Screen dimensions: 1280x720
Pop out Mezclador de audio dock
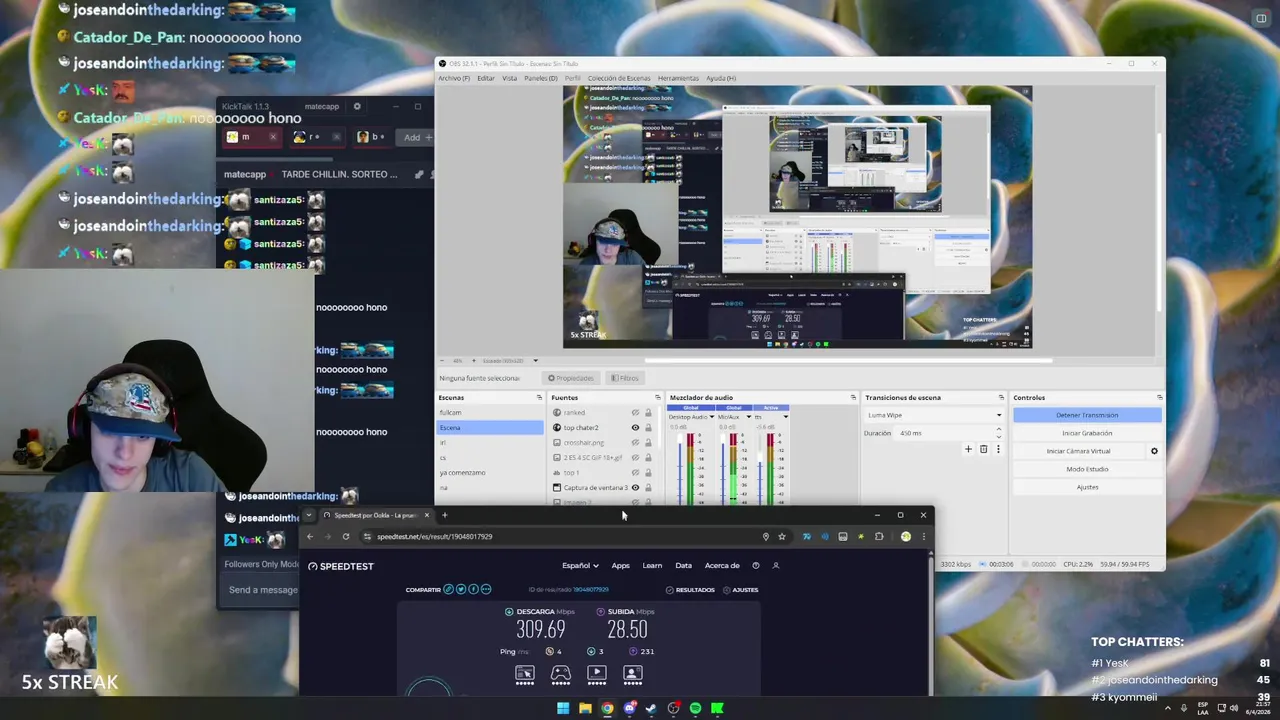853,397
